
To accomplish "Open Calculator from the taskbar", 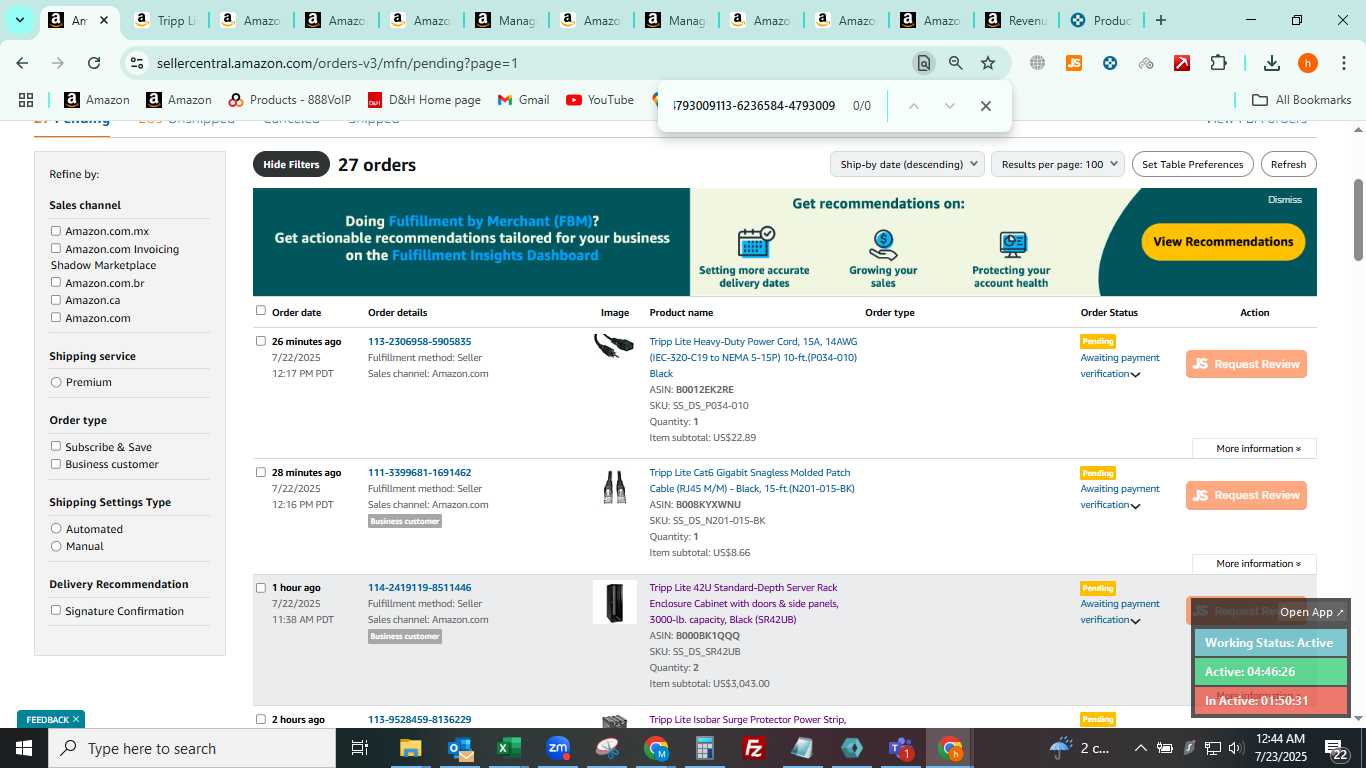I will (x=705, y=748).
